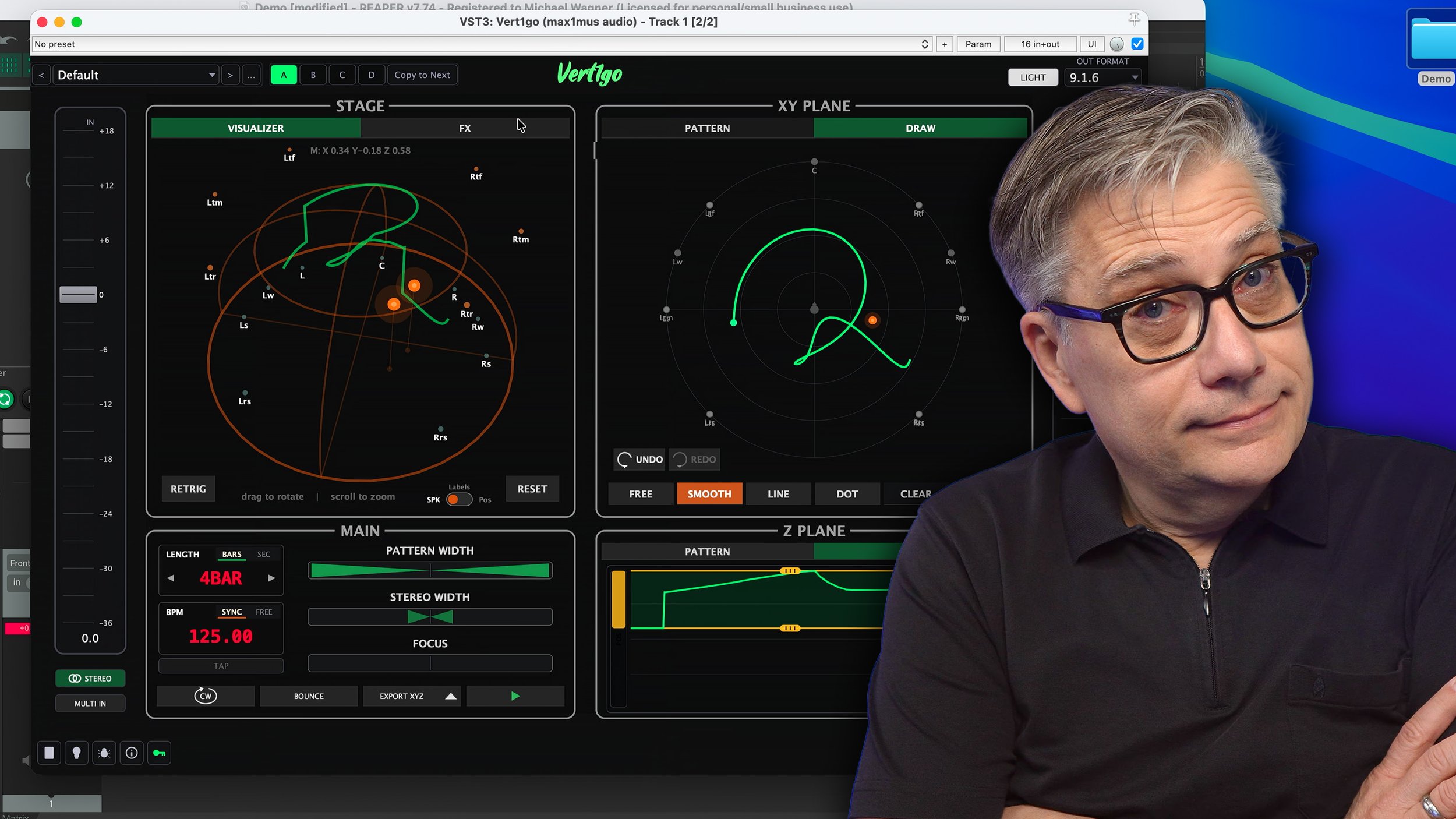Select LINE draw mode

click(778, 494)
